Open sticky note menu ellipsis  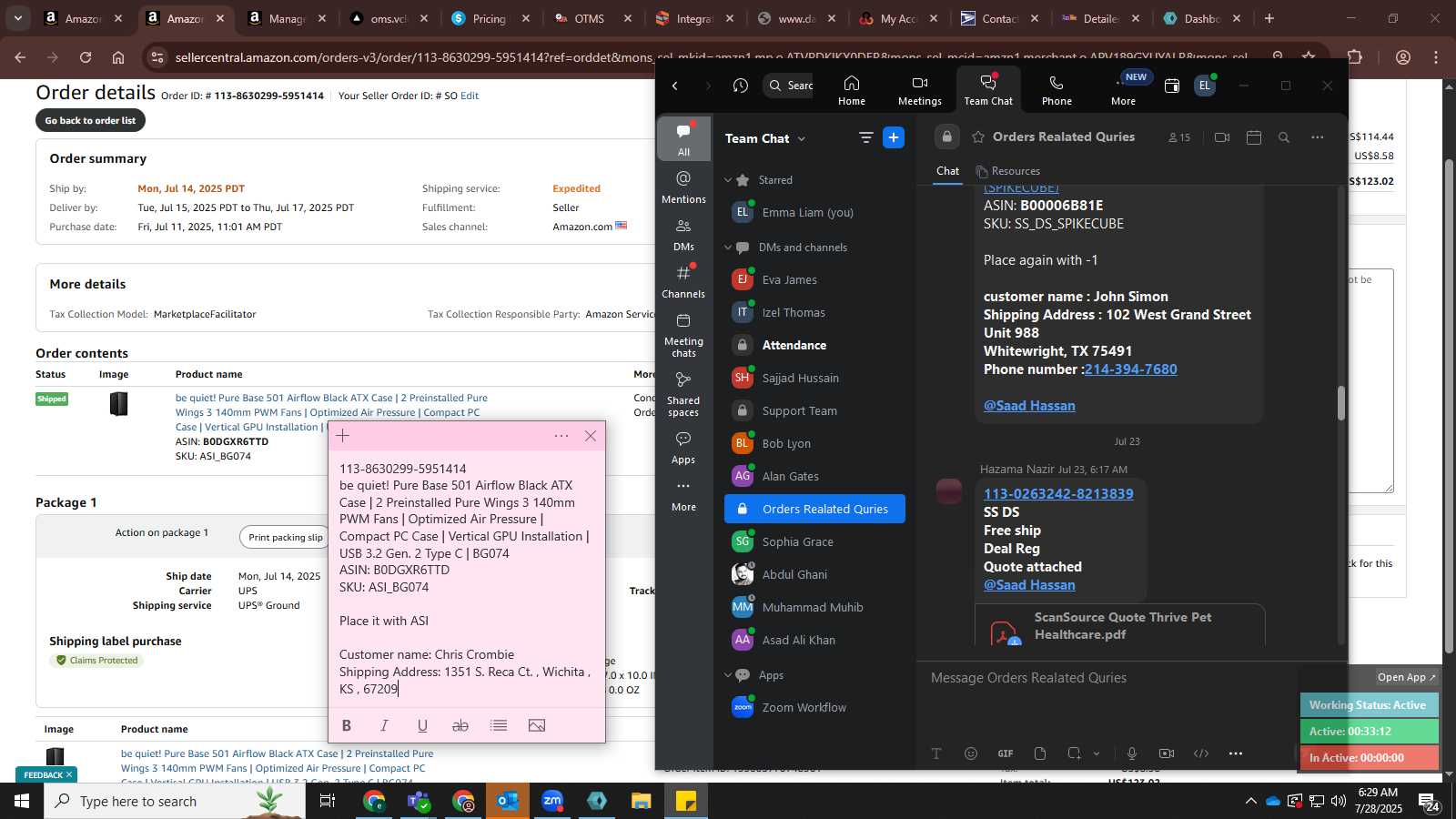[x=561, y=436]
